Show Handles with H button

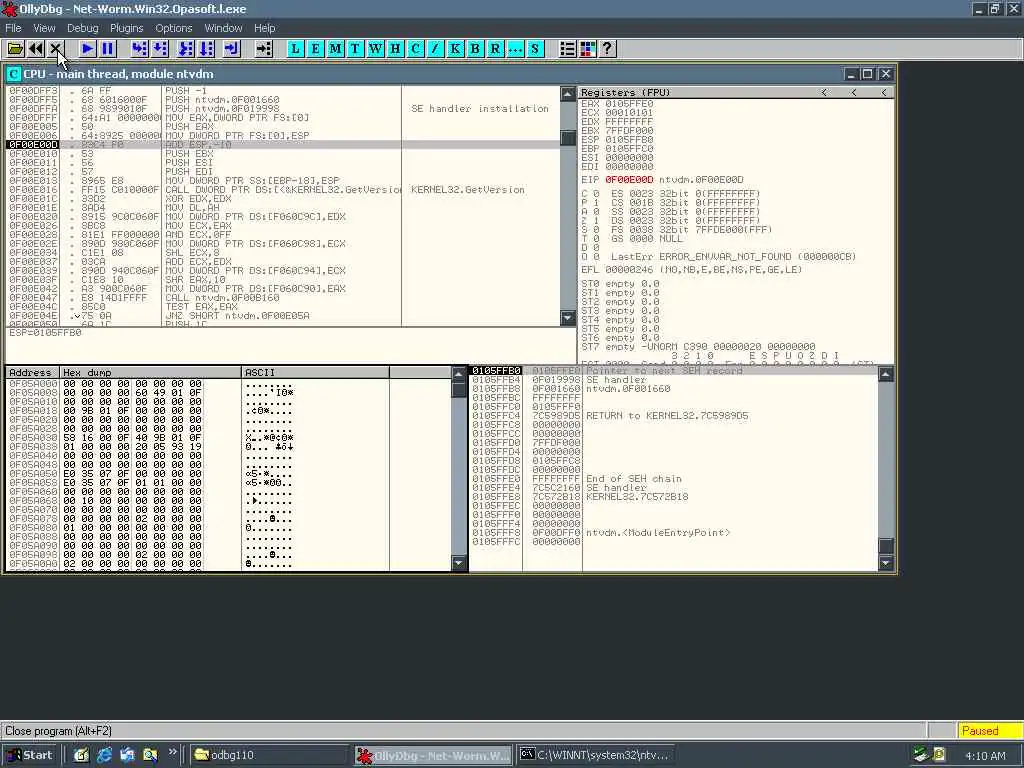click(x=395, y=49)
